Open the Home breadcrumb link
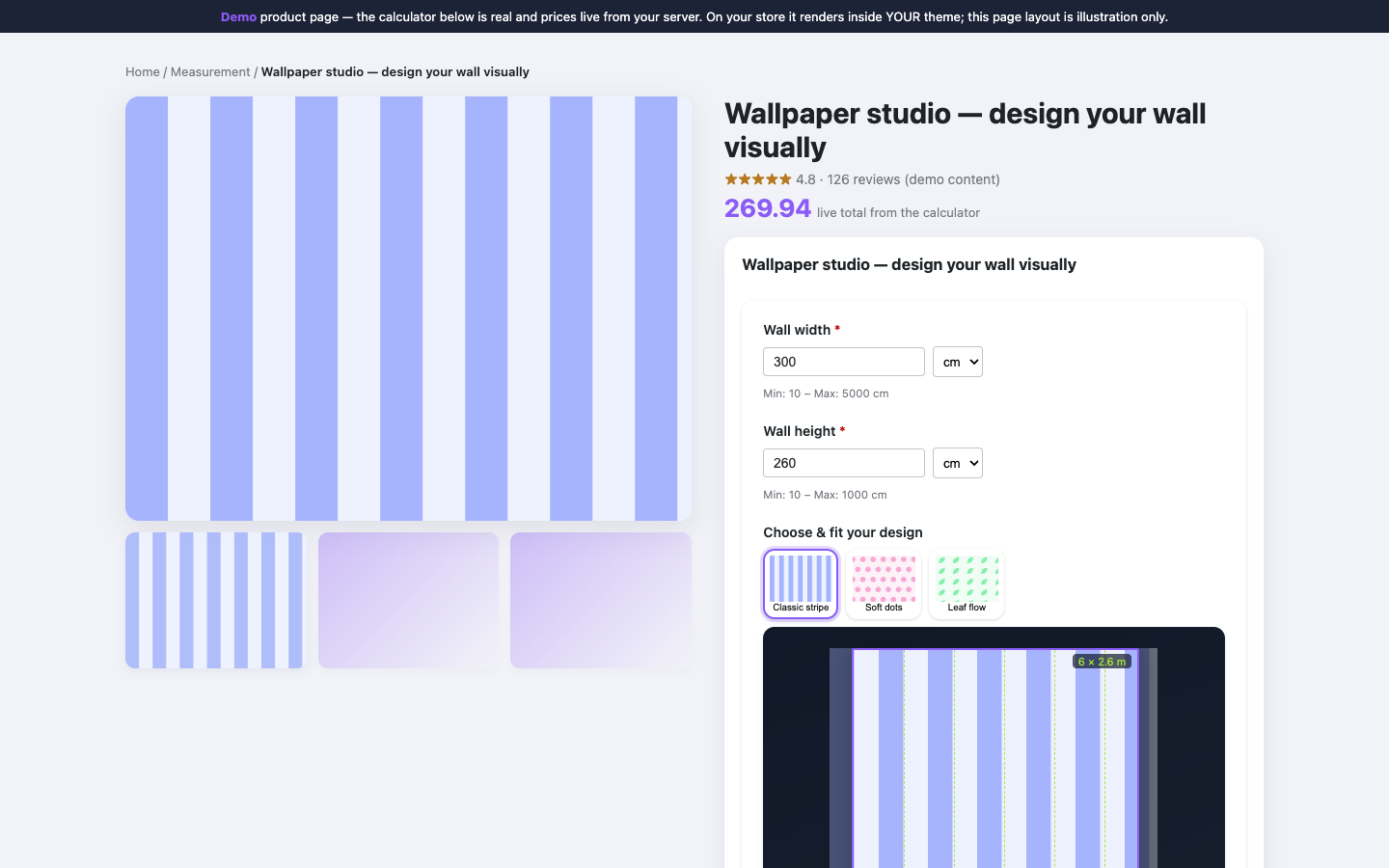This screenshot has width=1389, height=868. 143,72
